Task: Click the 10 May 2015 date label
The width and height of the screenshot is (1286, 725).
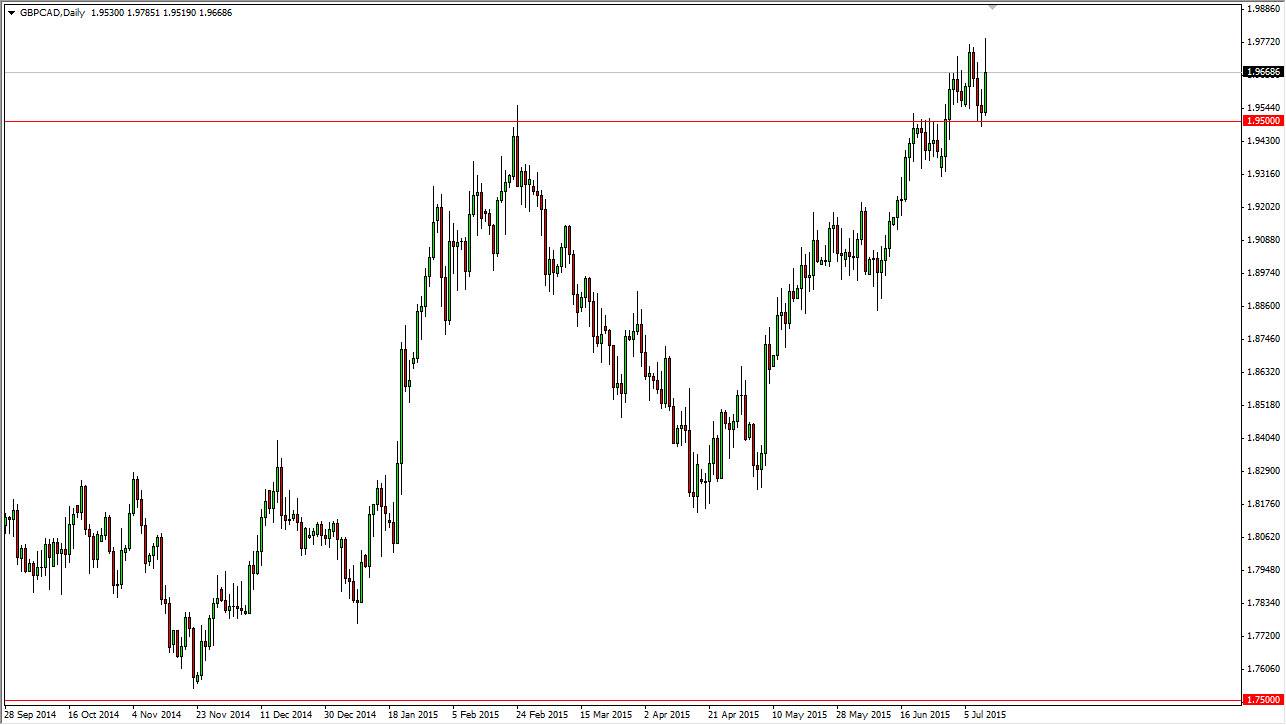Action: [799, 716]
